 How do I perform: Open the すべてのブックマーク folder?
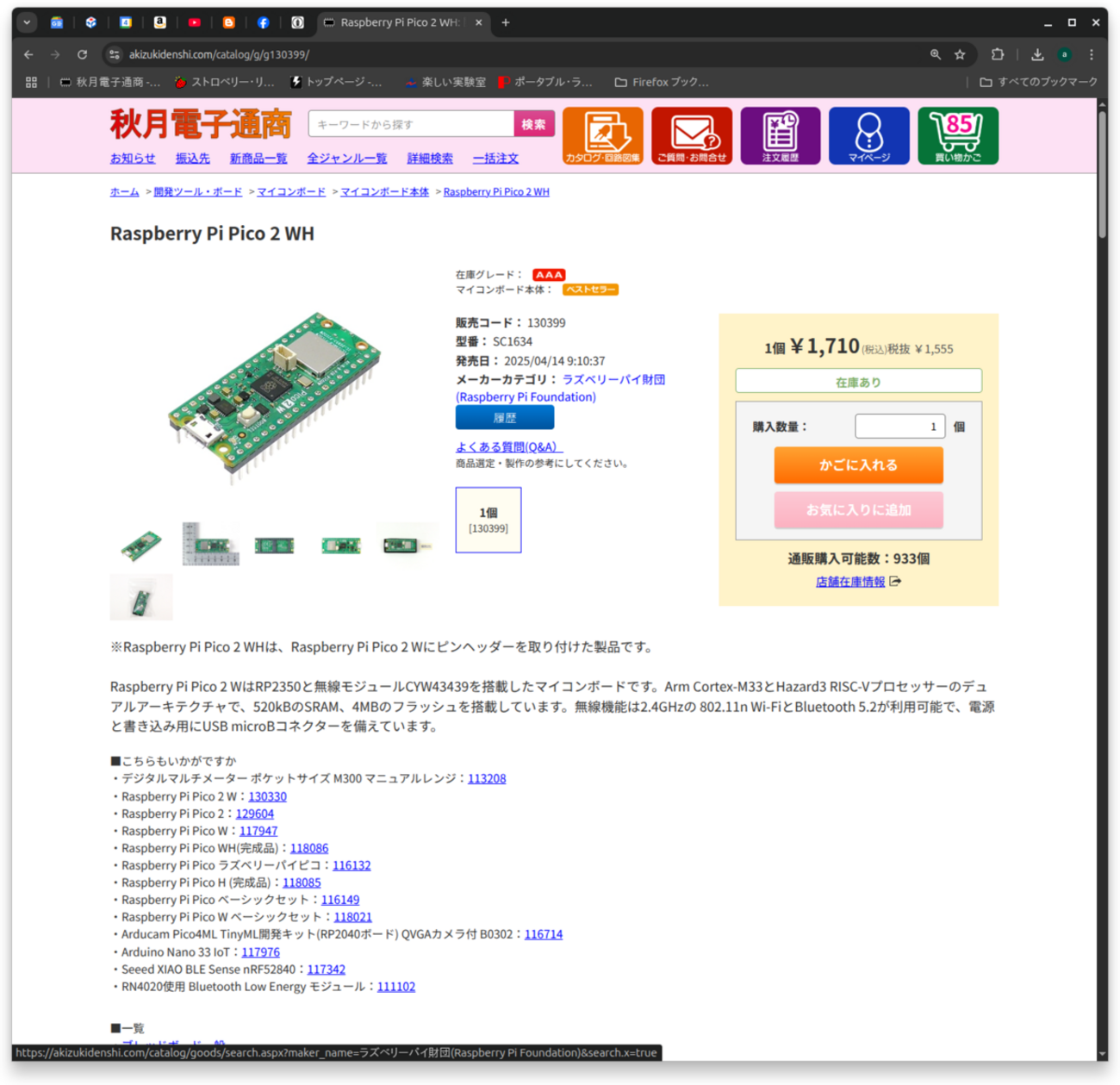(1038, 82)
